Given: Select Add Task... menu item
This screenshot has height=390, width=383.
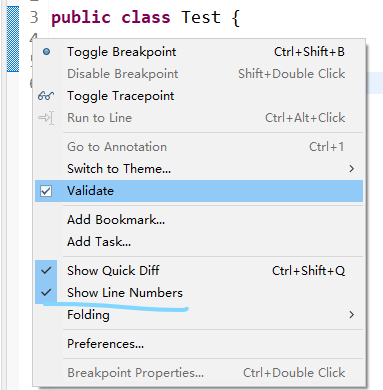Looking at the screenshot, I should 199,242.
